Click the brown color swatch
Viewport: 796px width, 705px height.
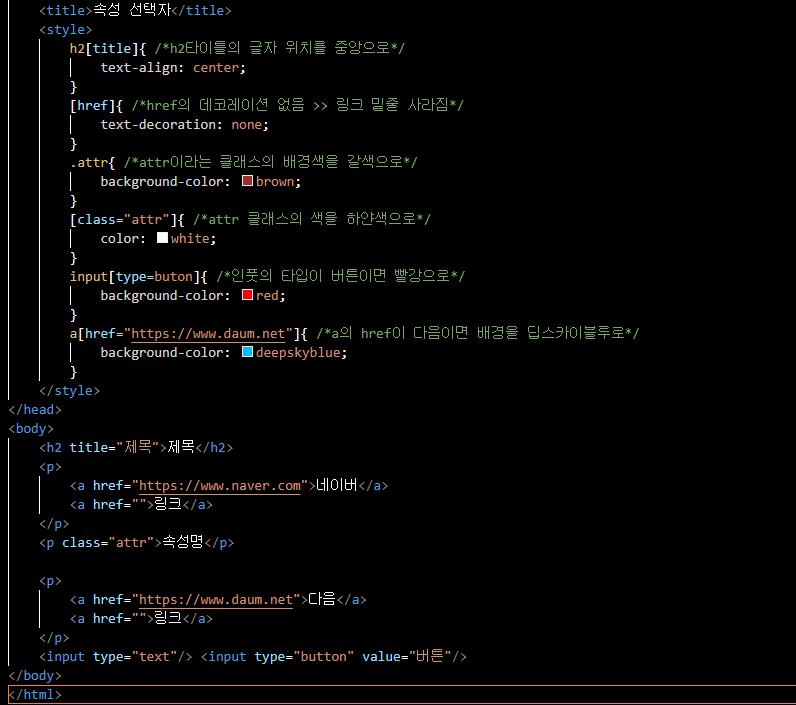coord(247,181)
